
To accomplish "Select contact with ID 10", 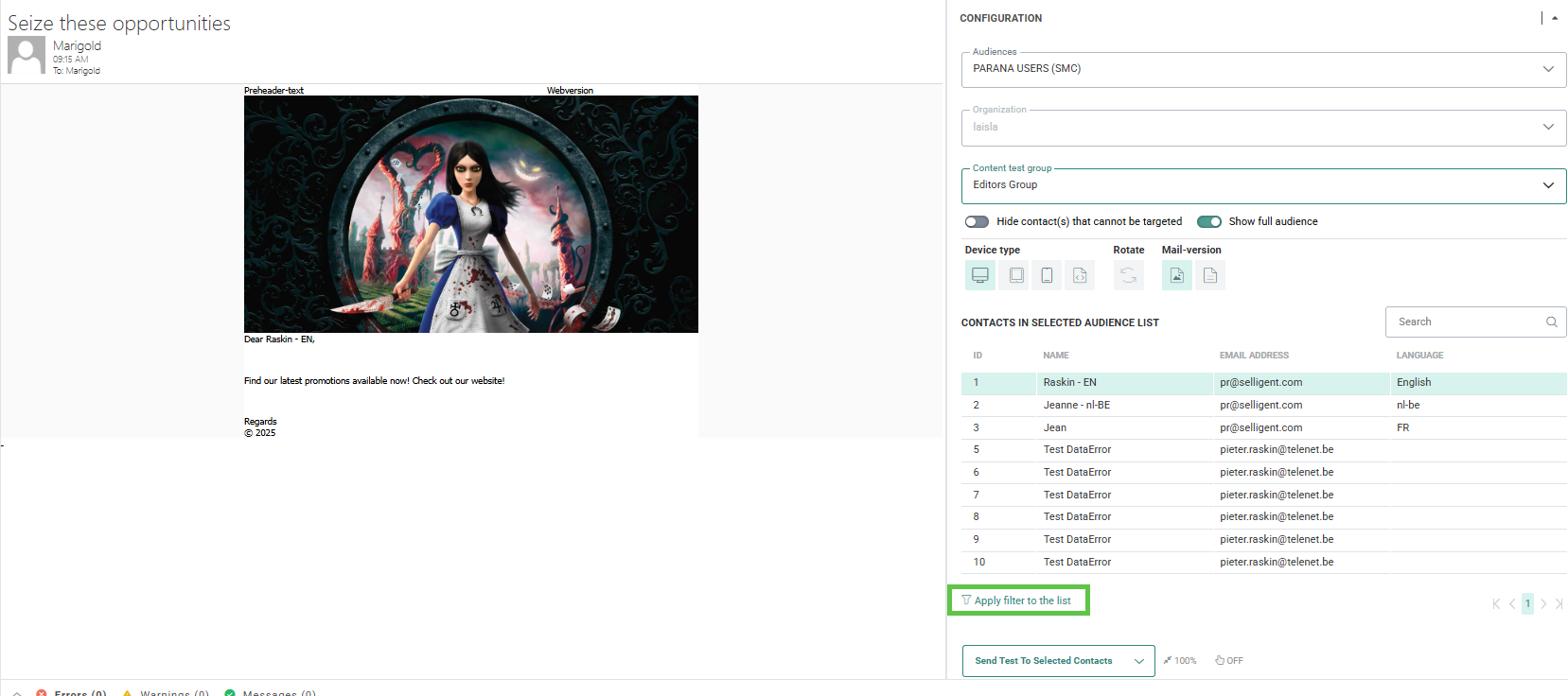I will [x=1263, y=562].
